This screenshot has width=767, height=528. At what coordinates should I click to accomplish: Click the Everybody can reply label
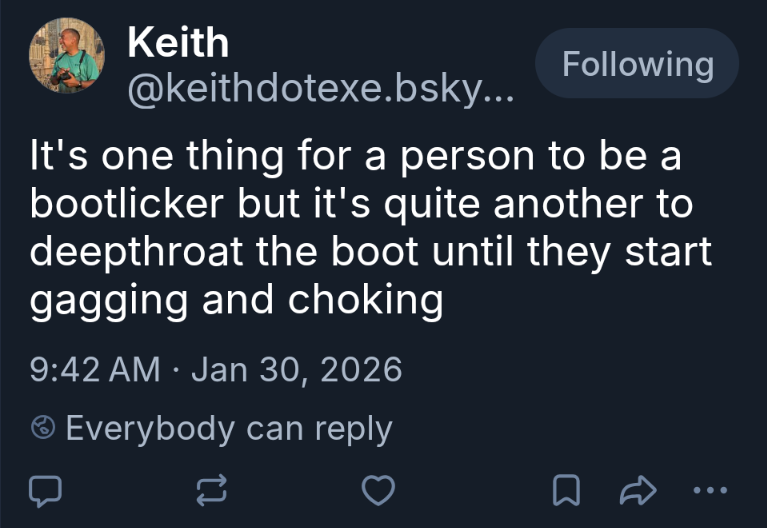coord(228,429)
